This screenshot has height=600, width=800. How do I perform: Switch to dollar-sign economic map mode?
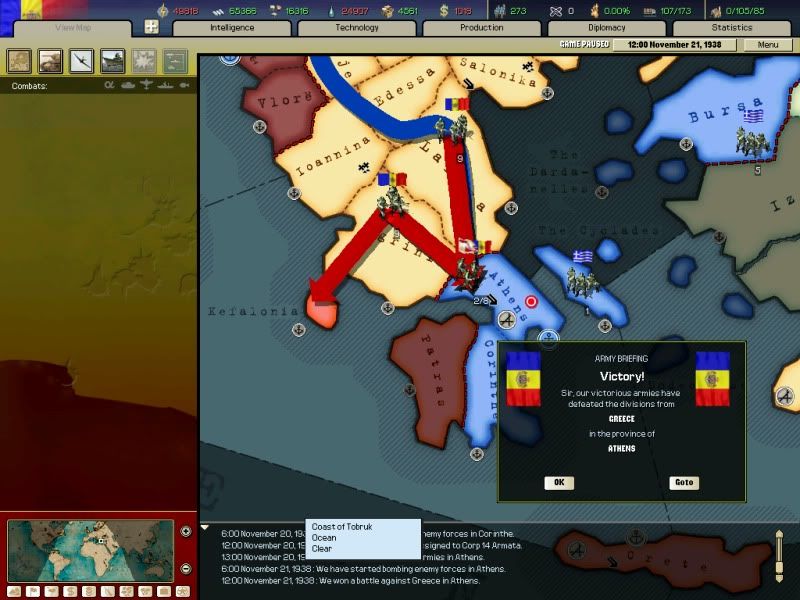click(x=70, y=591)
